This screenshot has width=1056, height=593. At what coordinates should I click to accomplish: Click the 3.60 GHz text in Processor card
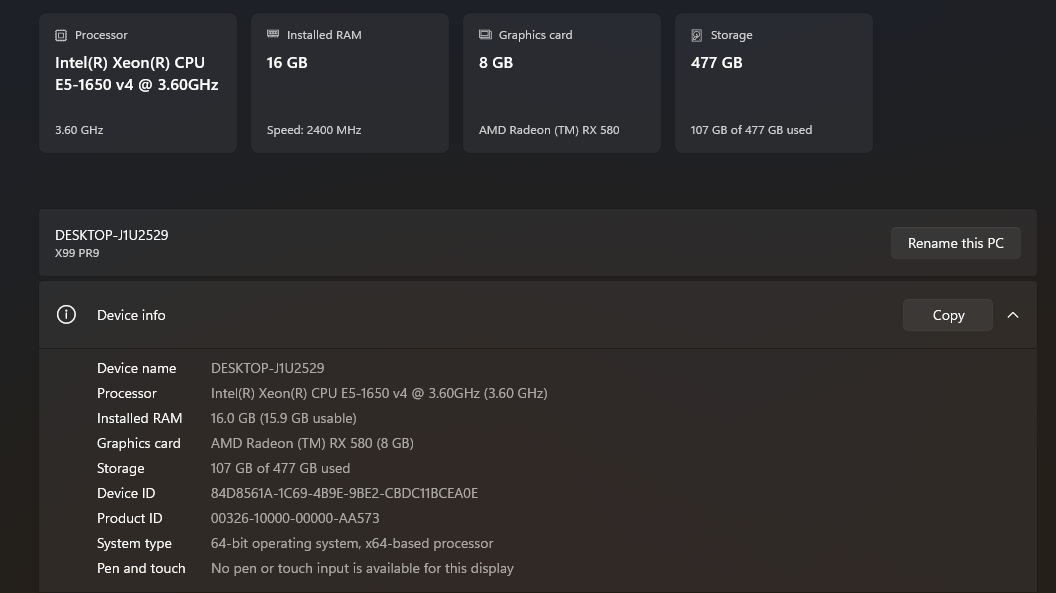(x=79, y=130)
